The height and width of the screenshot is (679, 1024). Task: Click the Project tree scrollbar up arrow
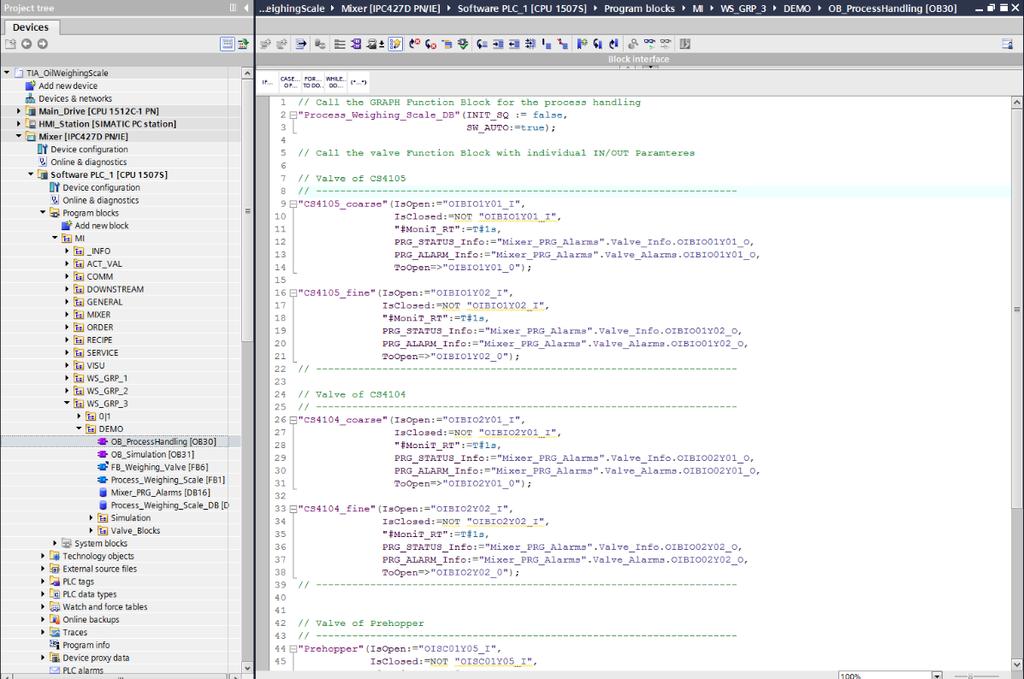[x=247, y=73]
